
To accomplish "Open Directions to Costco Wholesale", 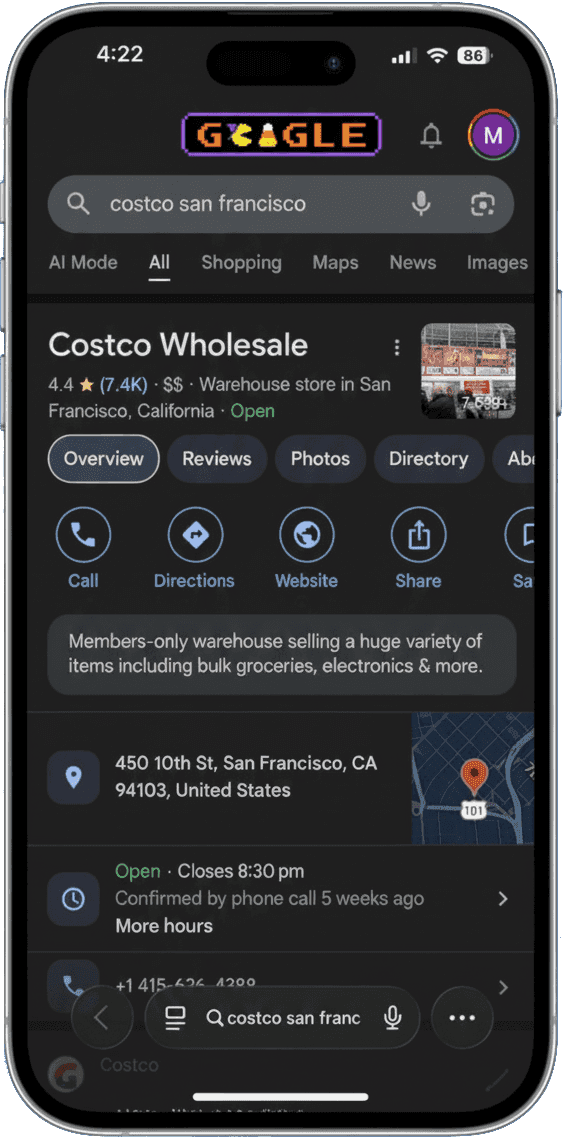I will tap(195, 536).
